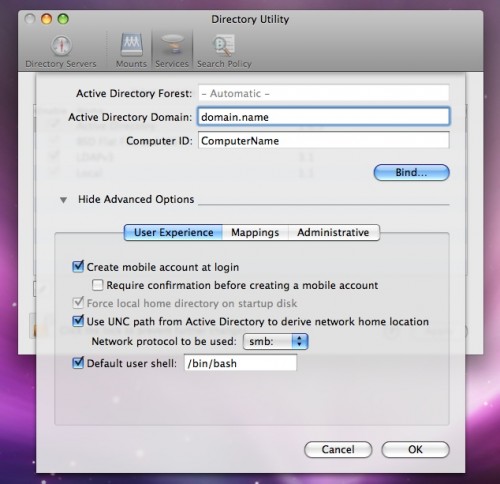Cancel the Active Directory dialog

coord(338,449)
